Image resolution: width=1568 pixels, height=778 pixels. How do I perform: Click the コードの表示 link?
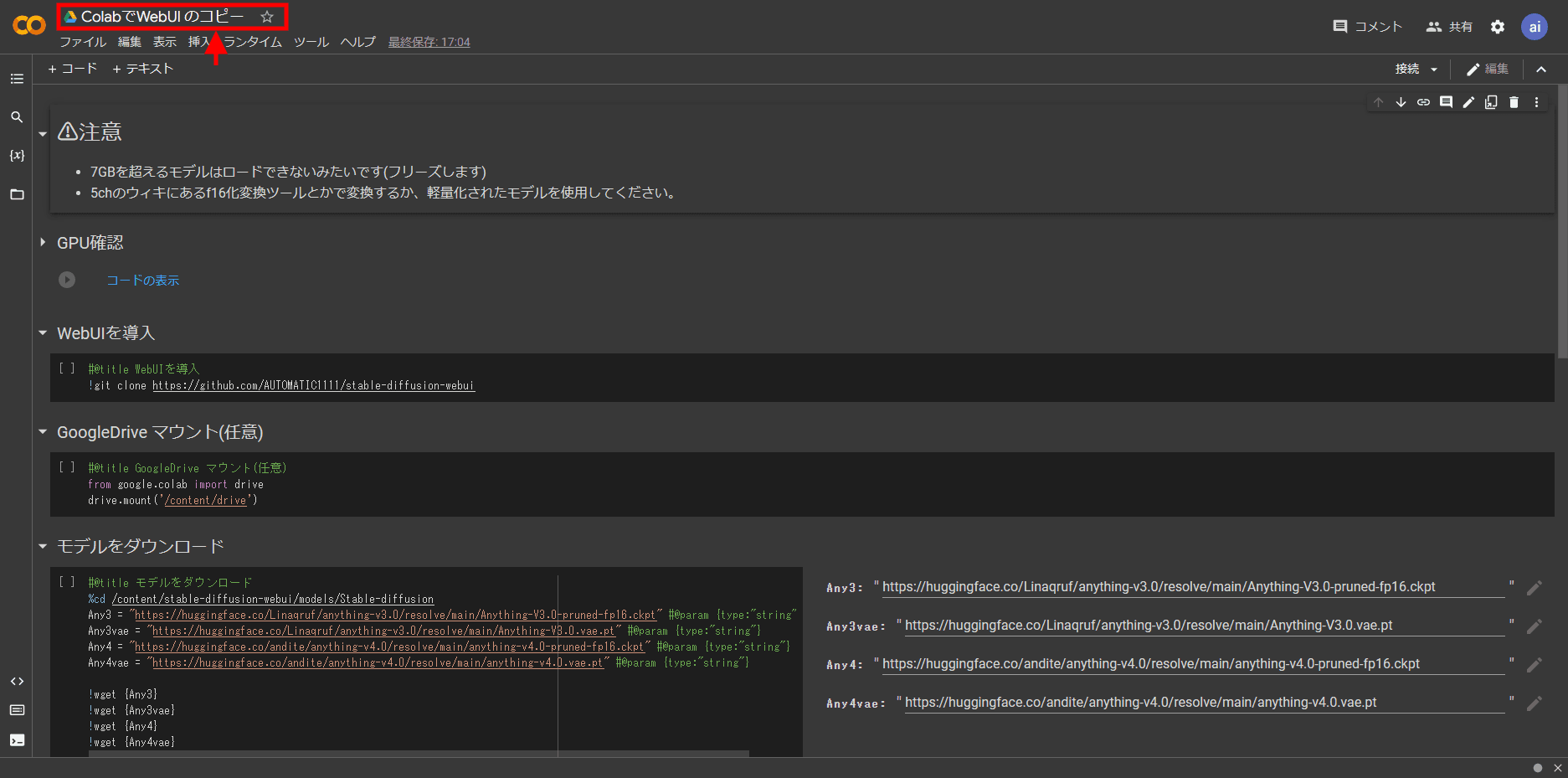pyautogui.click(x=142, y=281)
